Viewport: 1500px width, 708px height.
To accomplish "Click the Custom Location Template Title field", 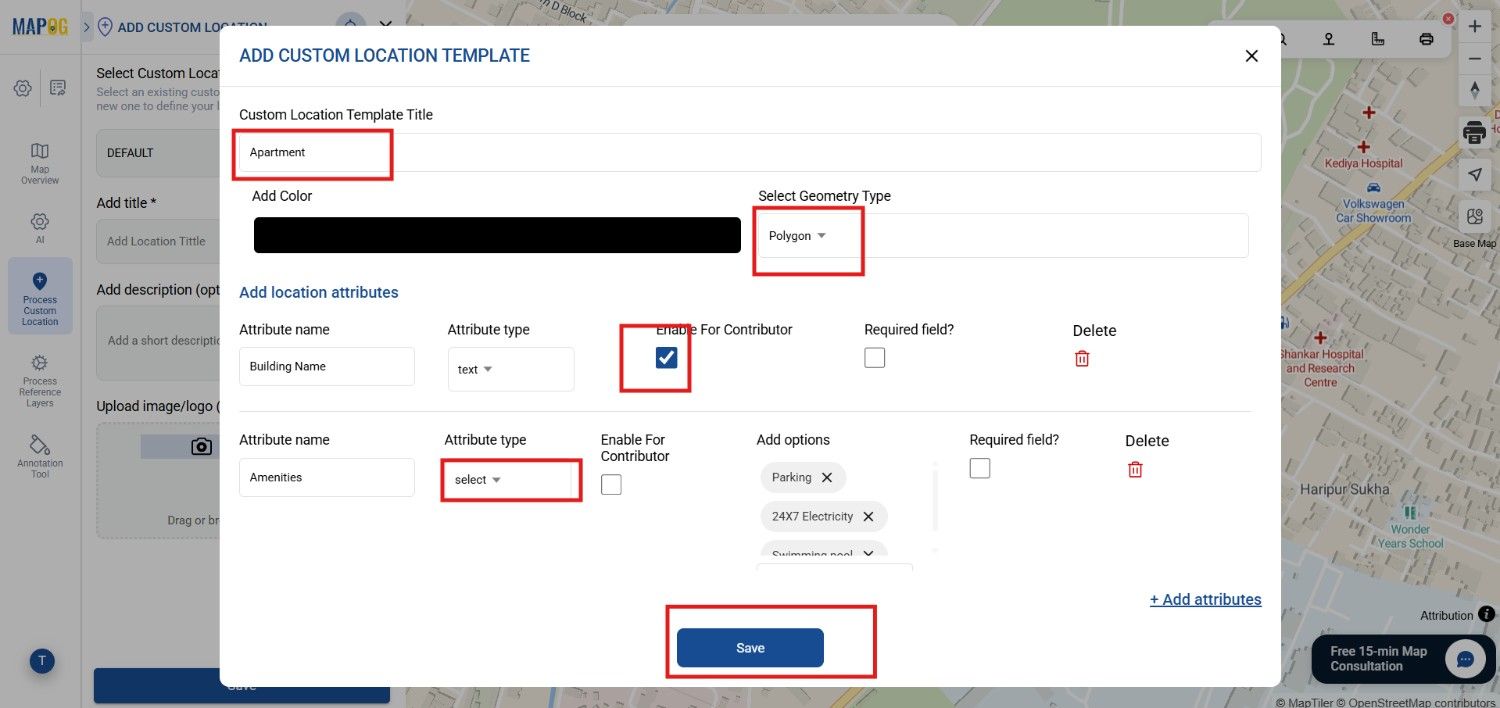I will (x=750, y=152).
